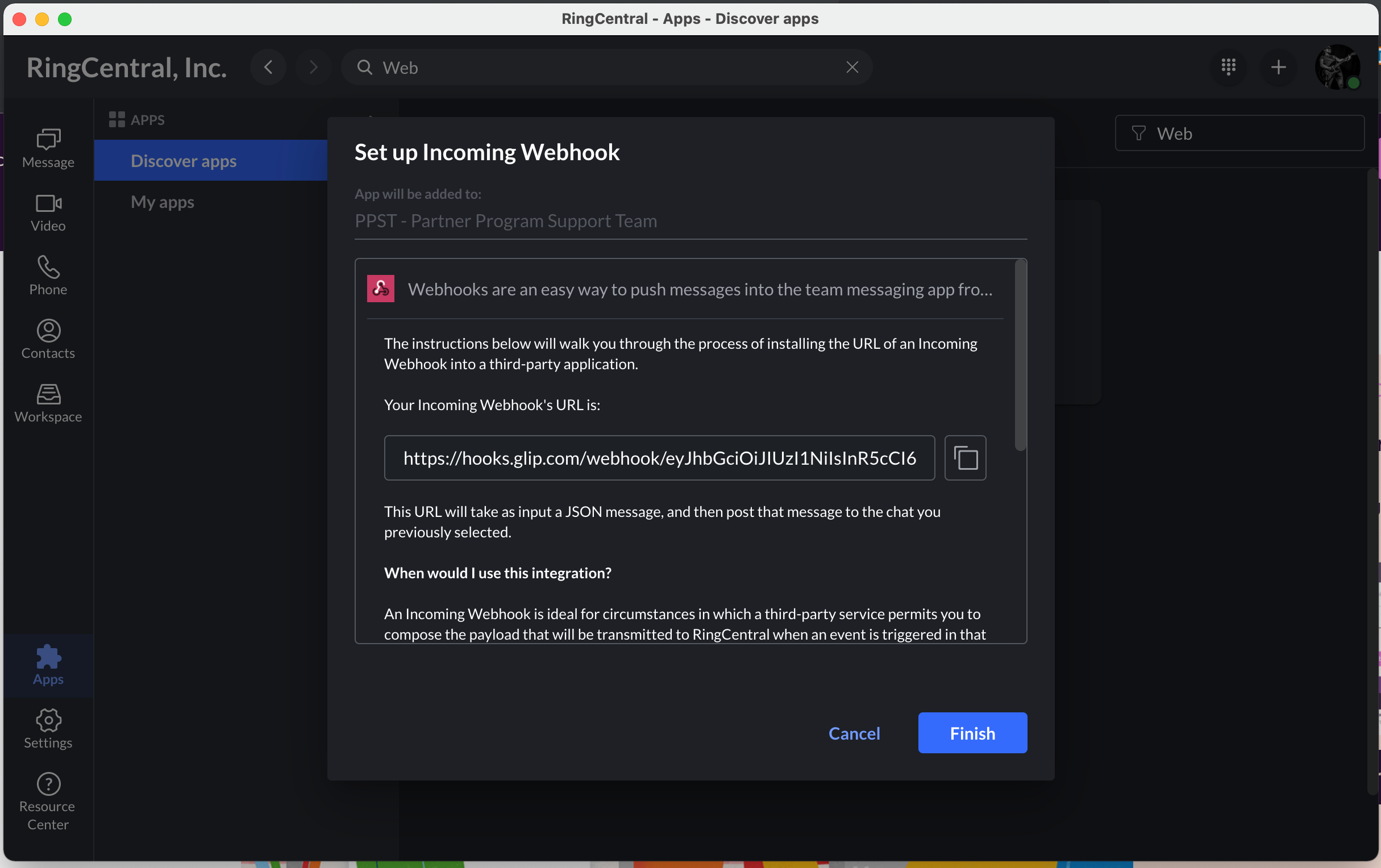Screen dimensions: 1381x868
Task: Click the "Your Incoming Webhook's URL is:" text
Action: [x=492, y=405]
